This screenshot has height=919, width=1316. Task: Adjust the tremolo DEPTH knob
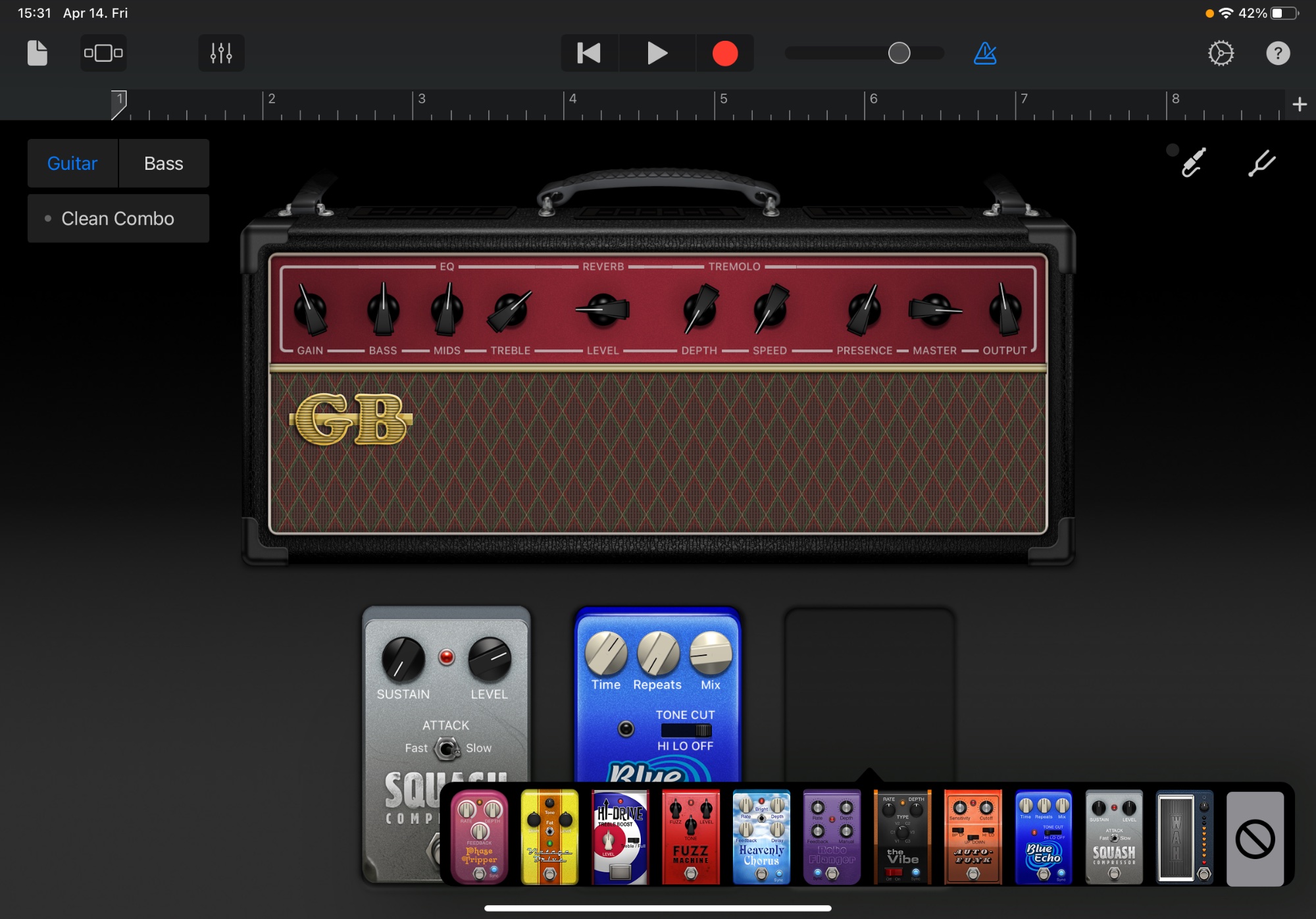700,309
